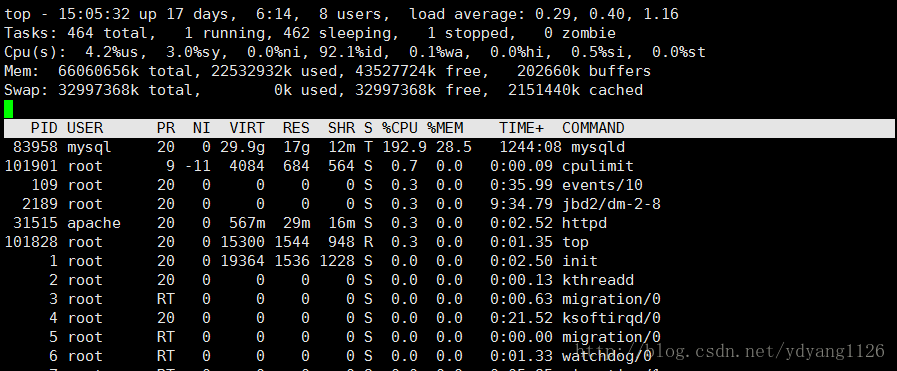Click the green terminal cursor block

(9, 109)
